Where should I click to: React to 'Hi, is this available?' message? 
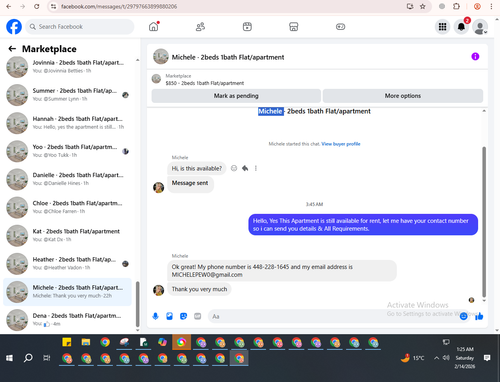(x=234, y=168)
